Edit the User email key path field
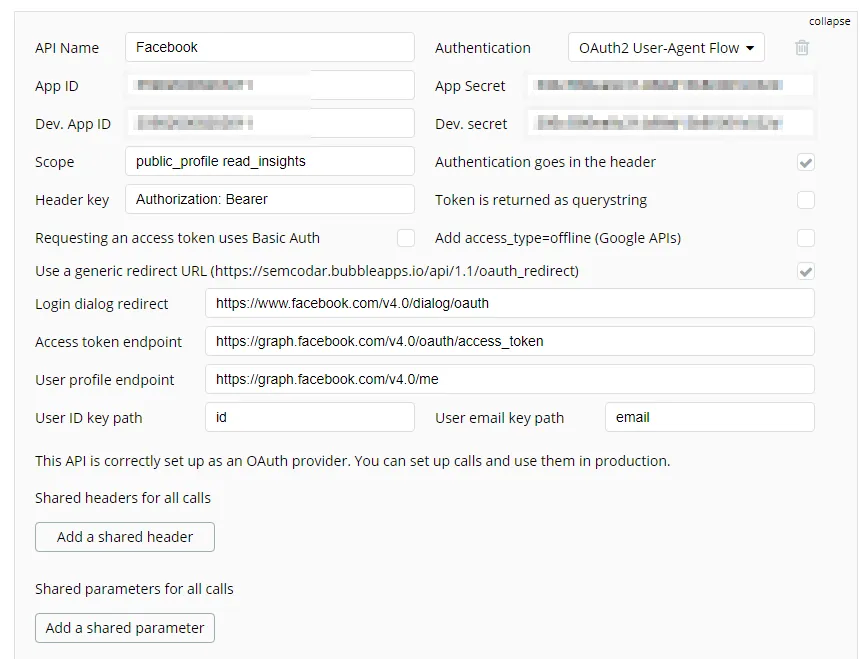 coord(709,418)
